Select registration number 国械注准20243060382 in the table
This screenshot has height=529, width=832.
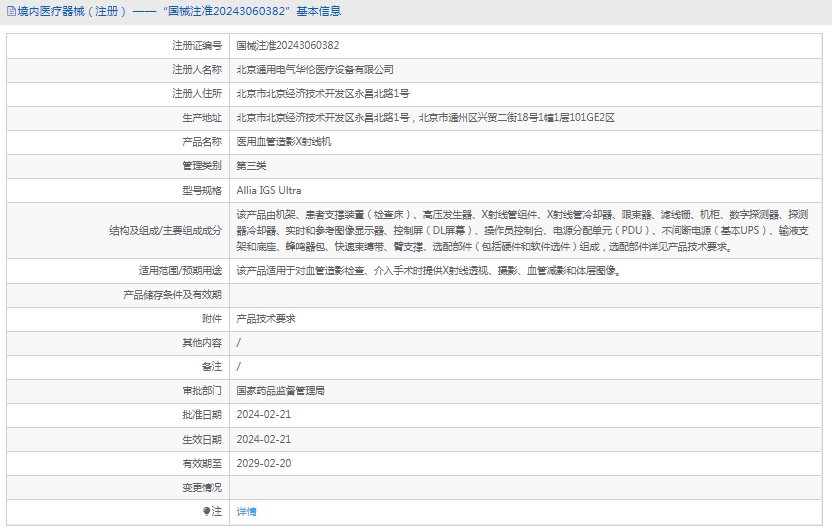click(287, 45)
